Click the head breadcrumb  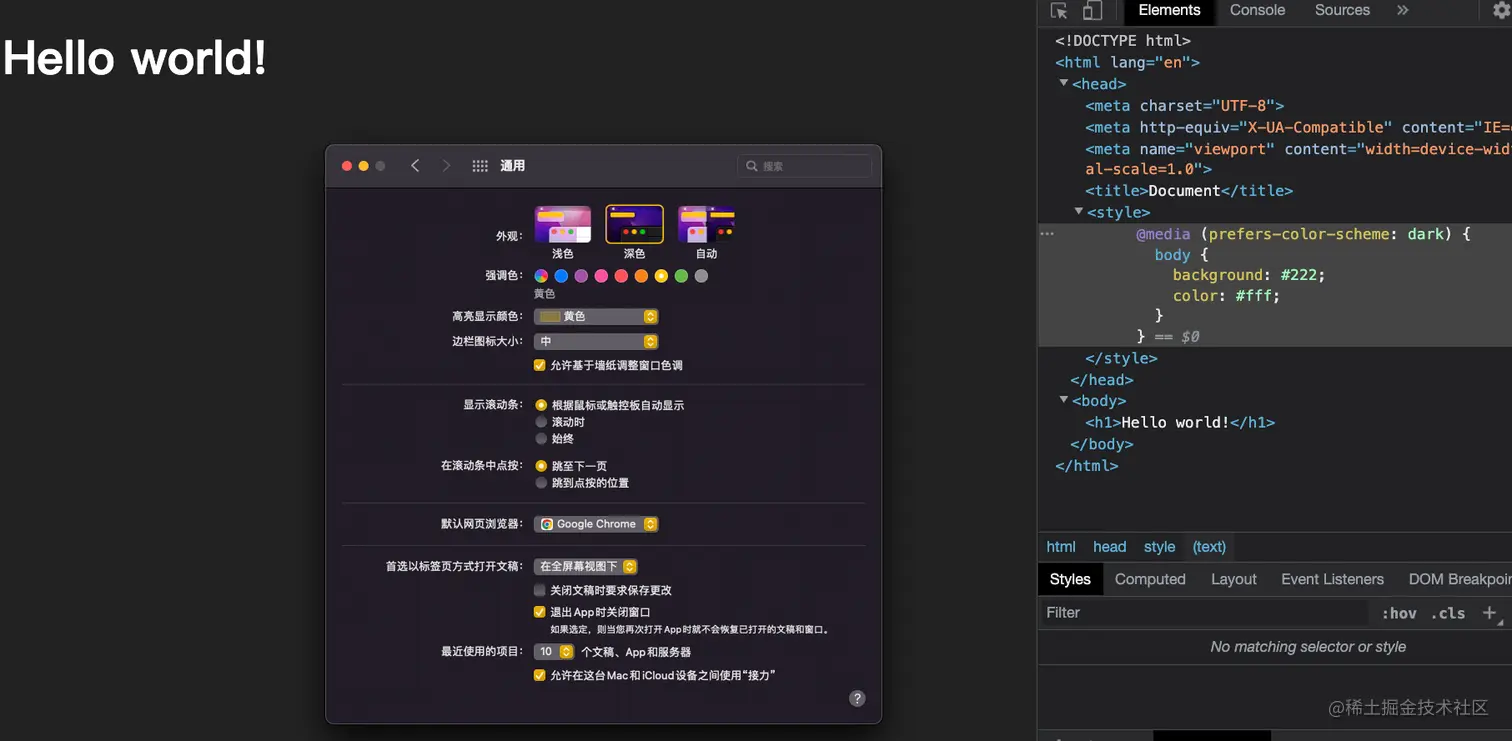coord(1109,547)
